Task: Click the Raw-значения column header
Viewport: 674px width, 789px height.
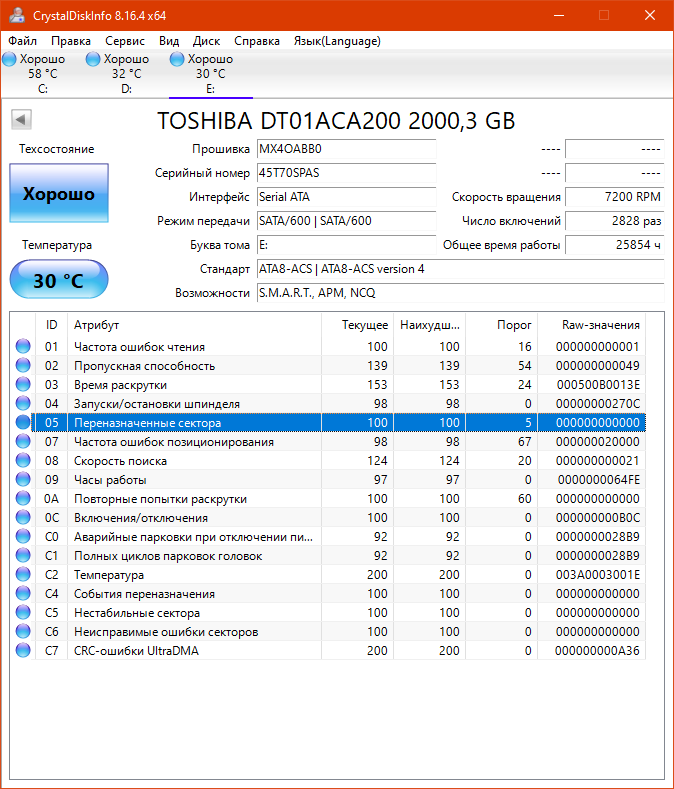Action: click(591, 325)
